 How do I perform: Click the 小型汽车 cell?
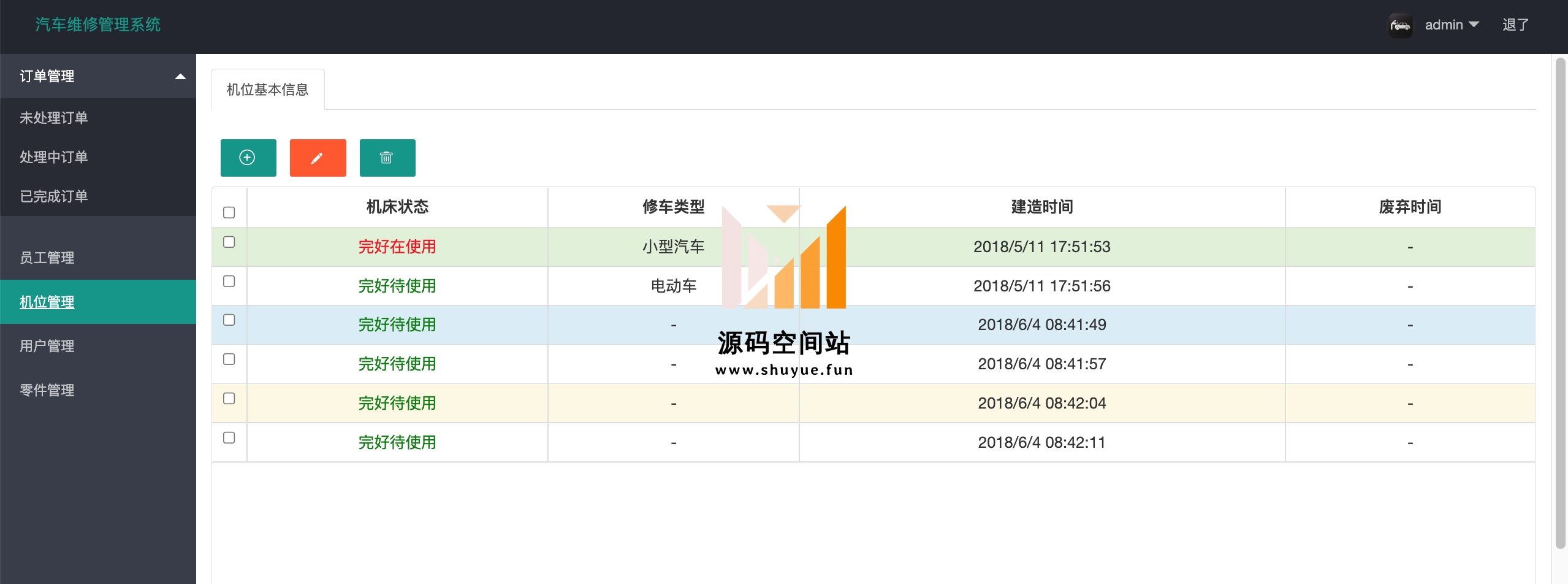point(674,247)
